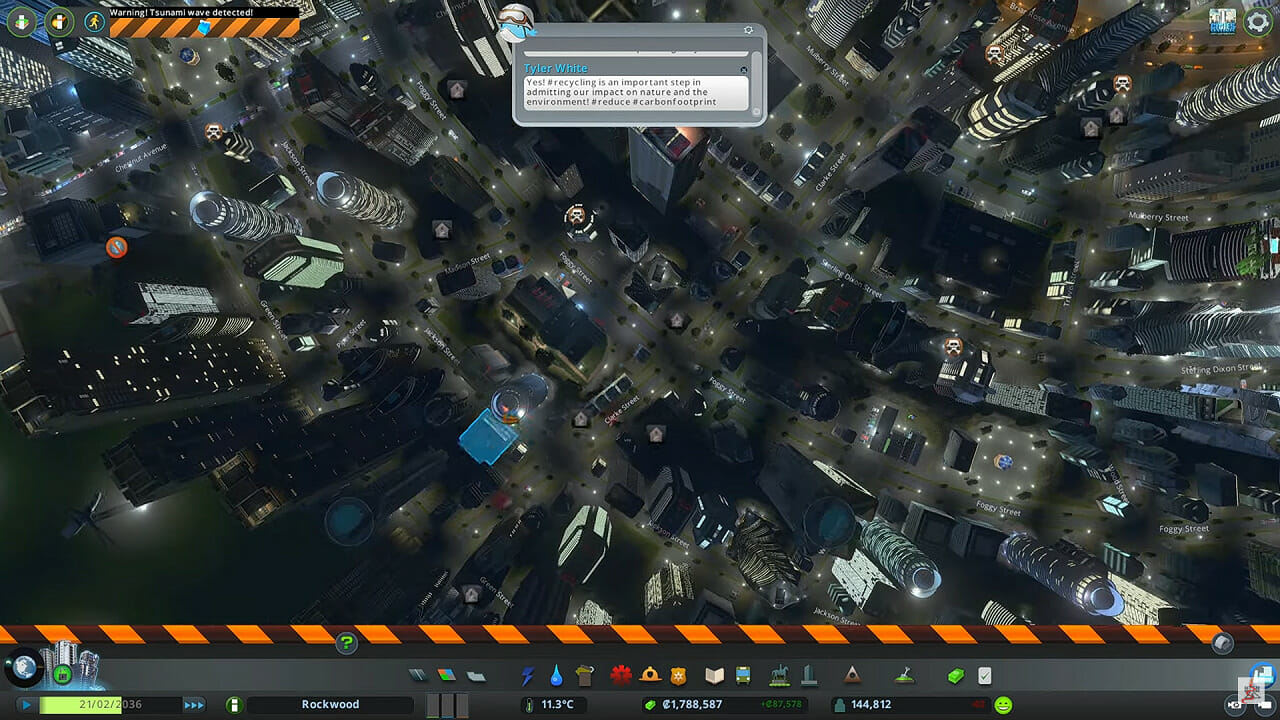
Task: Toggle the disaster evacuation running-man icon
Action: (94, 20)
